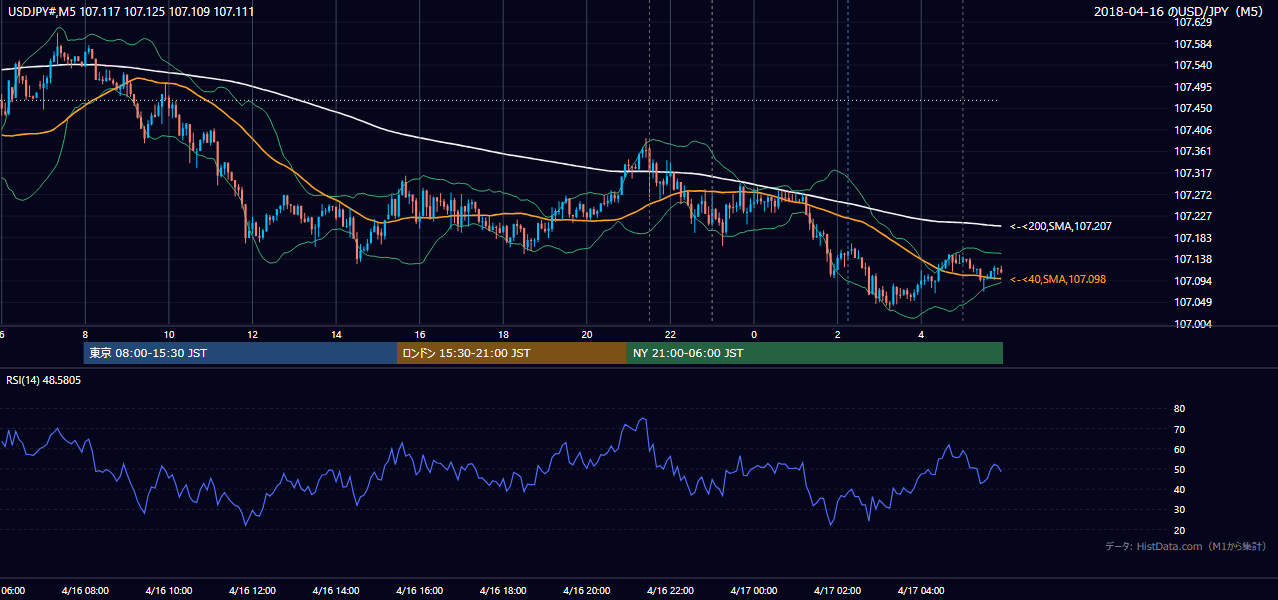Click price axis value 107.450

pos(1192,108)
